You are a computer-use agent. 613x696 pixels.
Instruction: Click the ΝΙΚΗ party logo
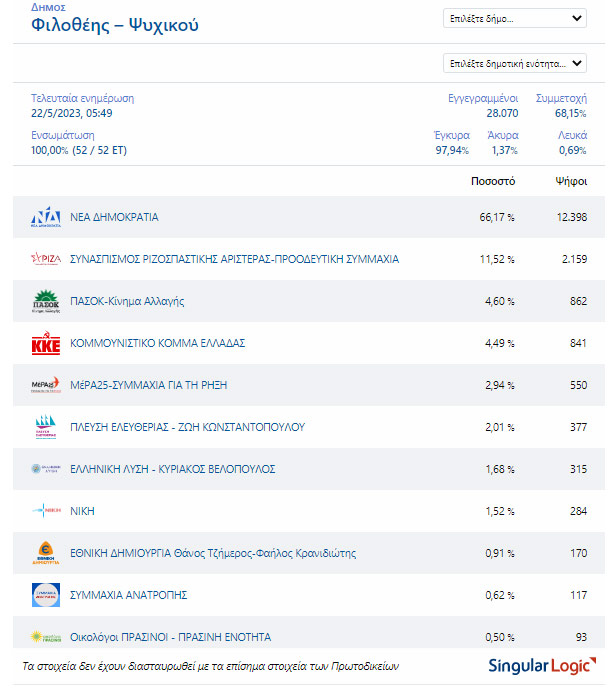click(x=46, y=510)
